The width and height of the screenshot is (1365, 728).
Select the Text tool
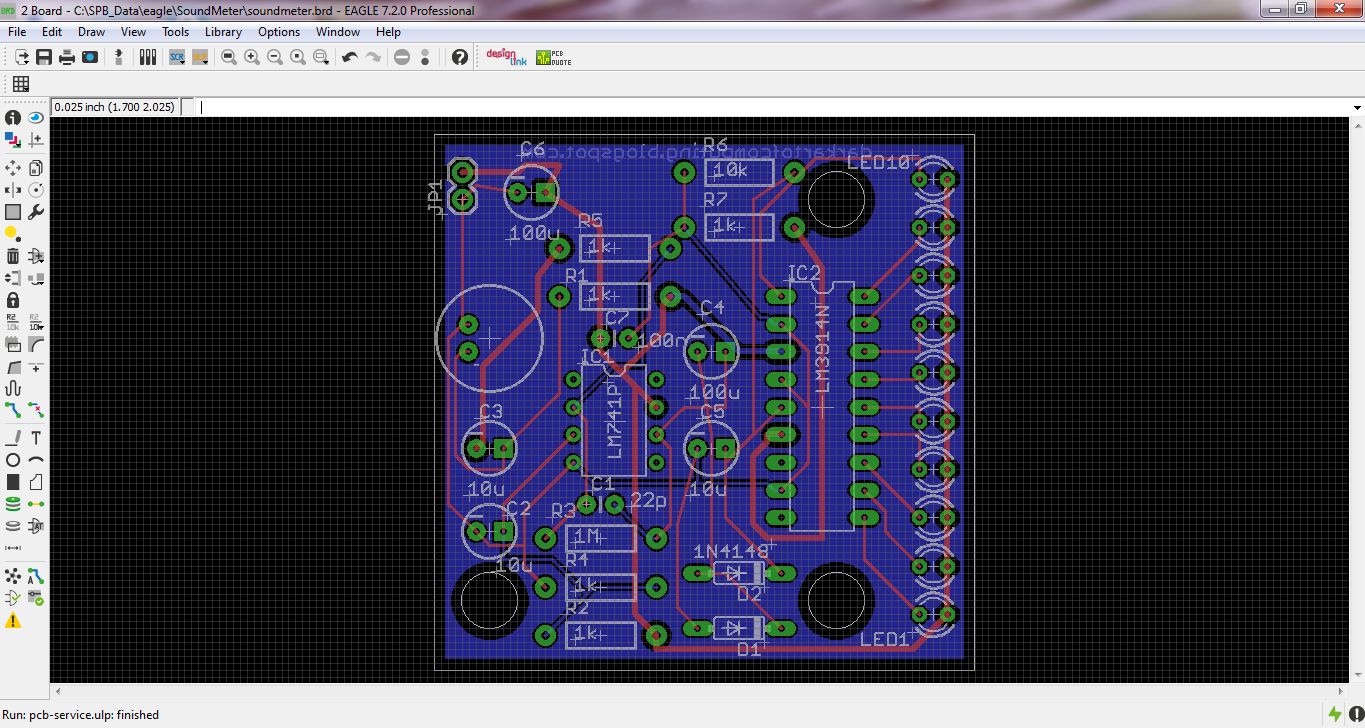coord(36,438)
